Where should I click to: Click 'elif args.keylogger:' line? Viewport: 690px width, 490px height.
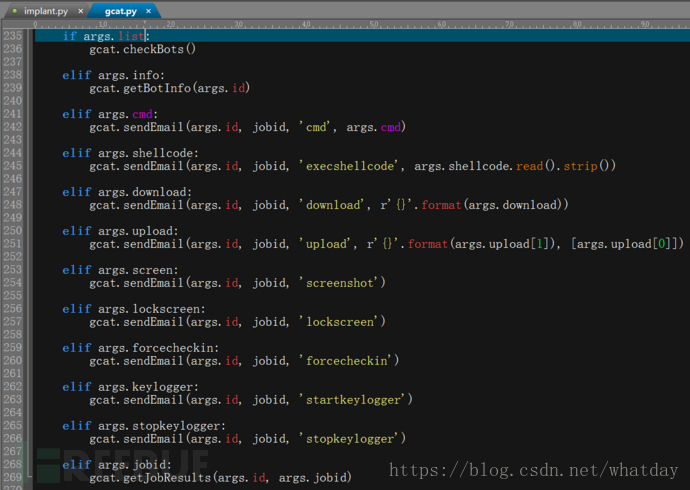pyautogui.click(x=130, y=387)
